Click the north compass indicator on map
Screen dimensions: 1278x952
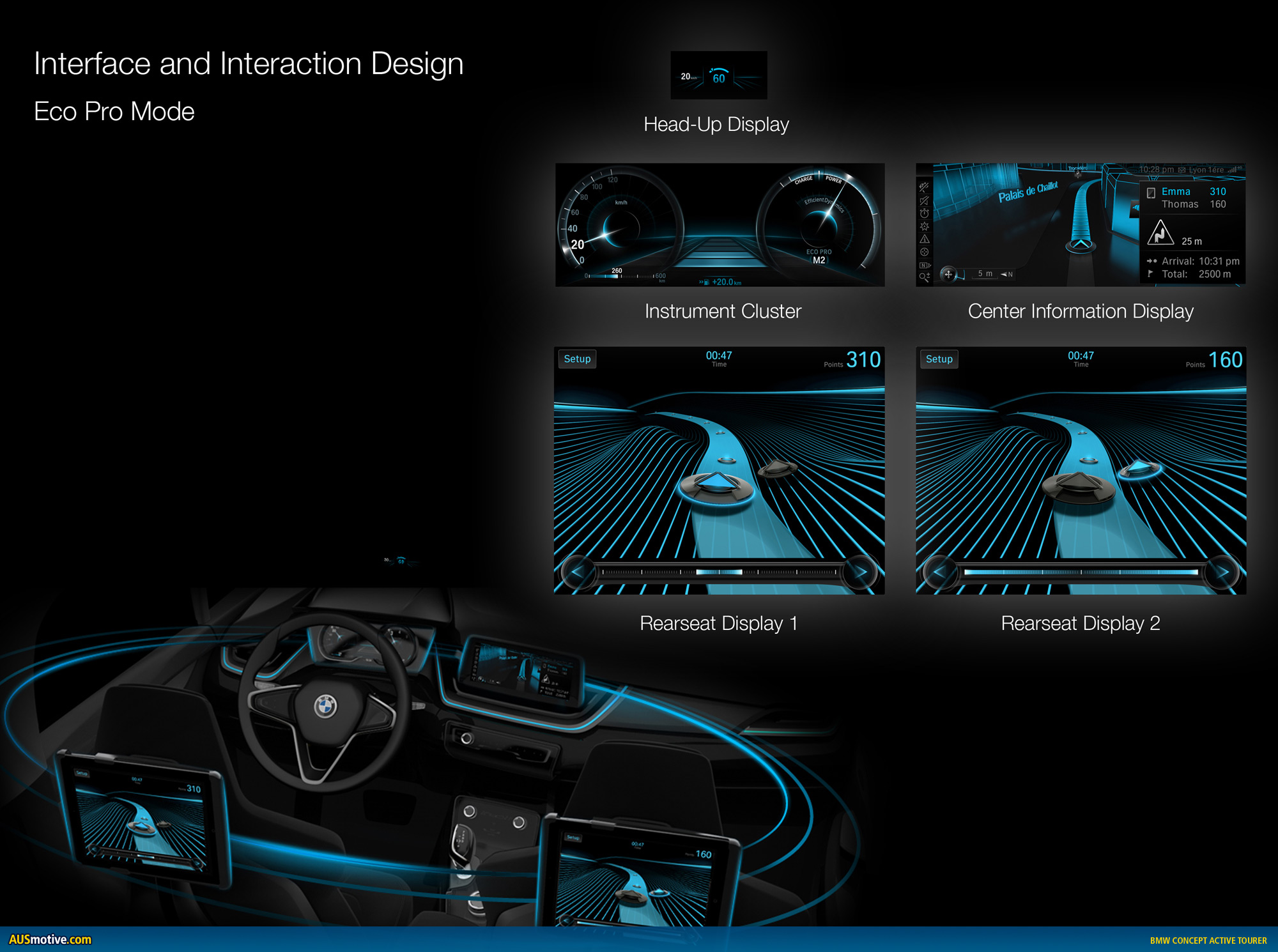(x=1007, y=274)
